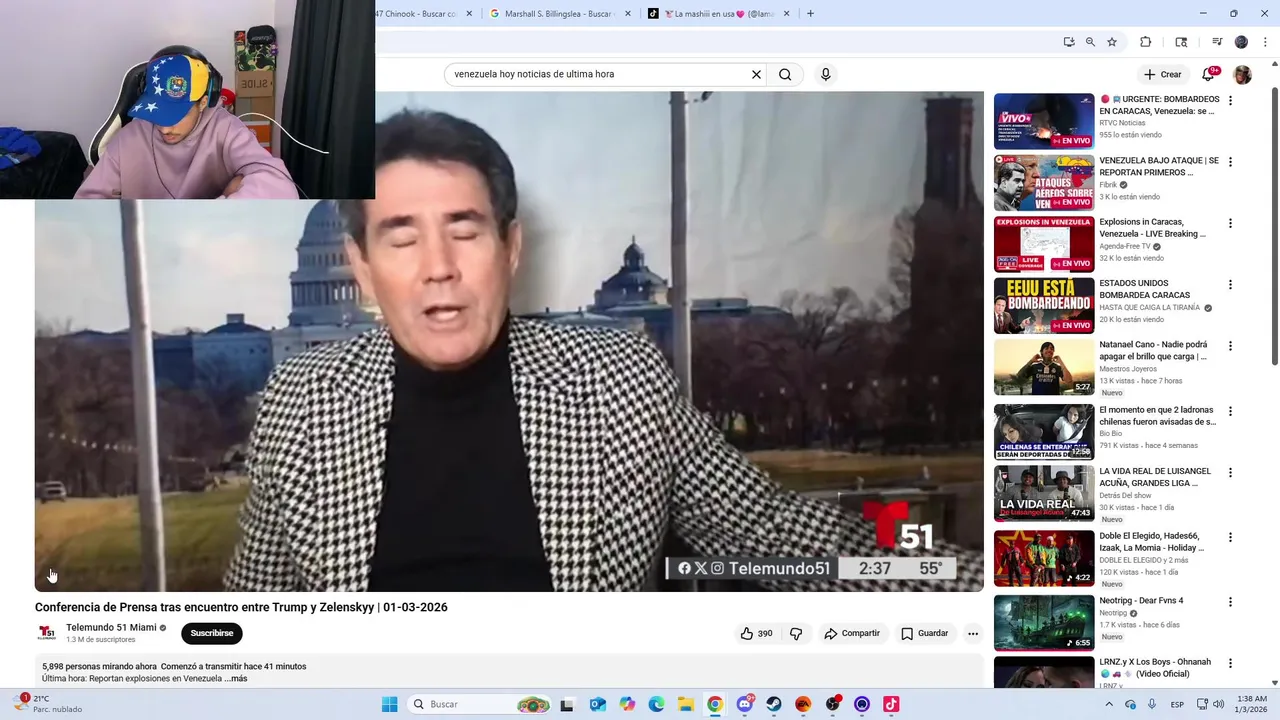Open YouTube notifications bell

[x=1208, y=74]
